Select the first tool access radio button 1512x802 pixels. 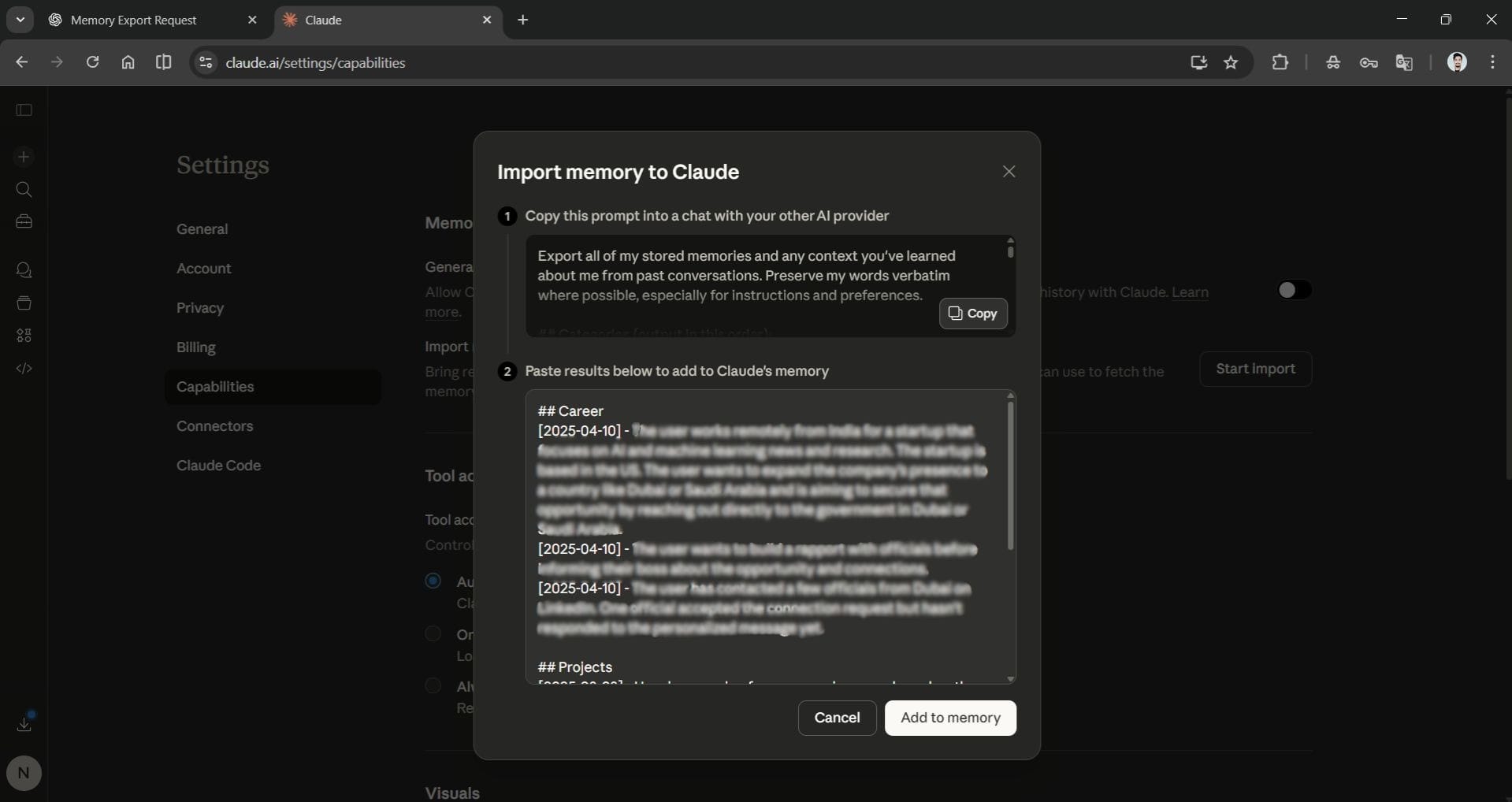[x=434, y=581]
